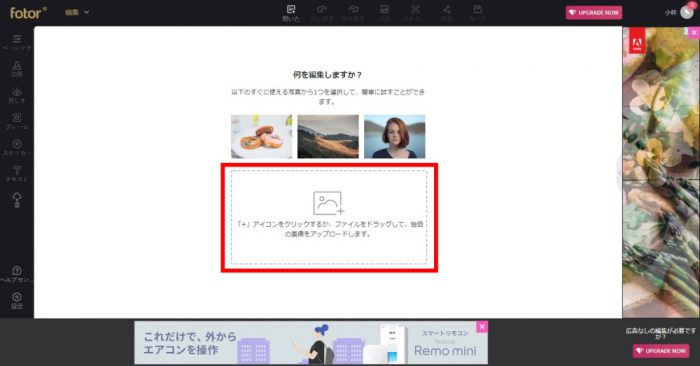
Task: Open the Effects sidebar tool
Action: 17,69
